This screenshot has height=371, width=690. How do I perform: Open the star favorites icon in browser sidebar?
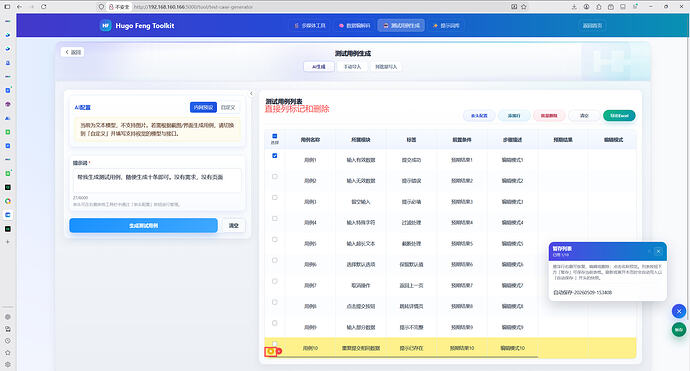[7, 353]
